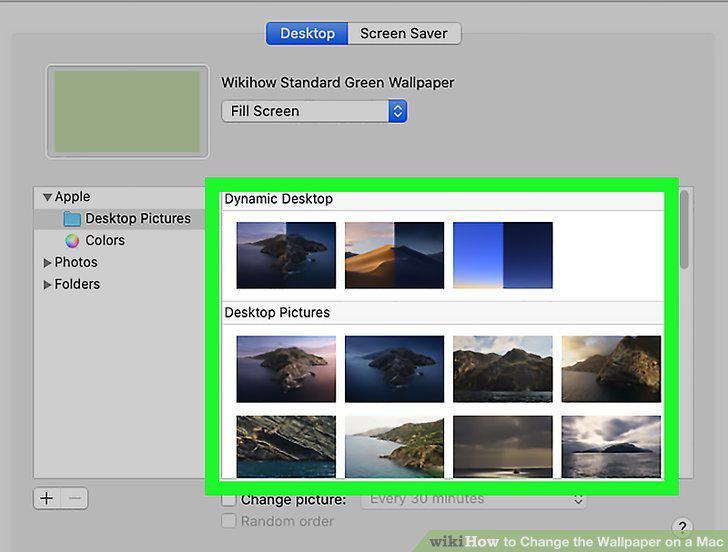Image resolution: width=728 pixels, height=552 pixels.
Task: Select Colors in the sidebar
Action: (x=105, y=240)
